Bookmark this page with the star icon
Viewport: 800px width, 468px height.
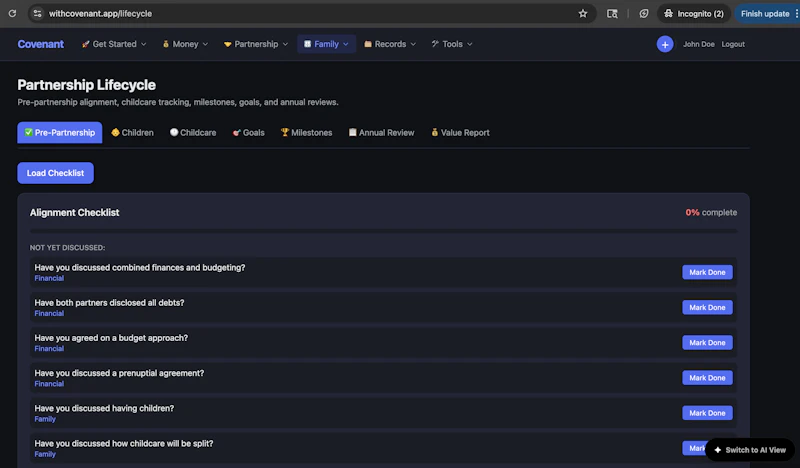point(583,13)
